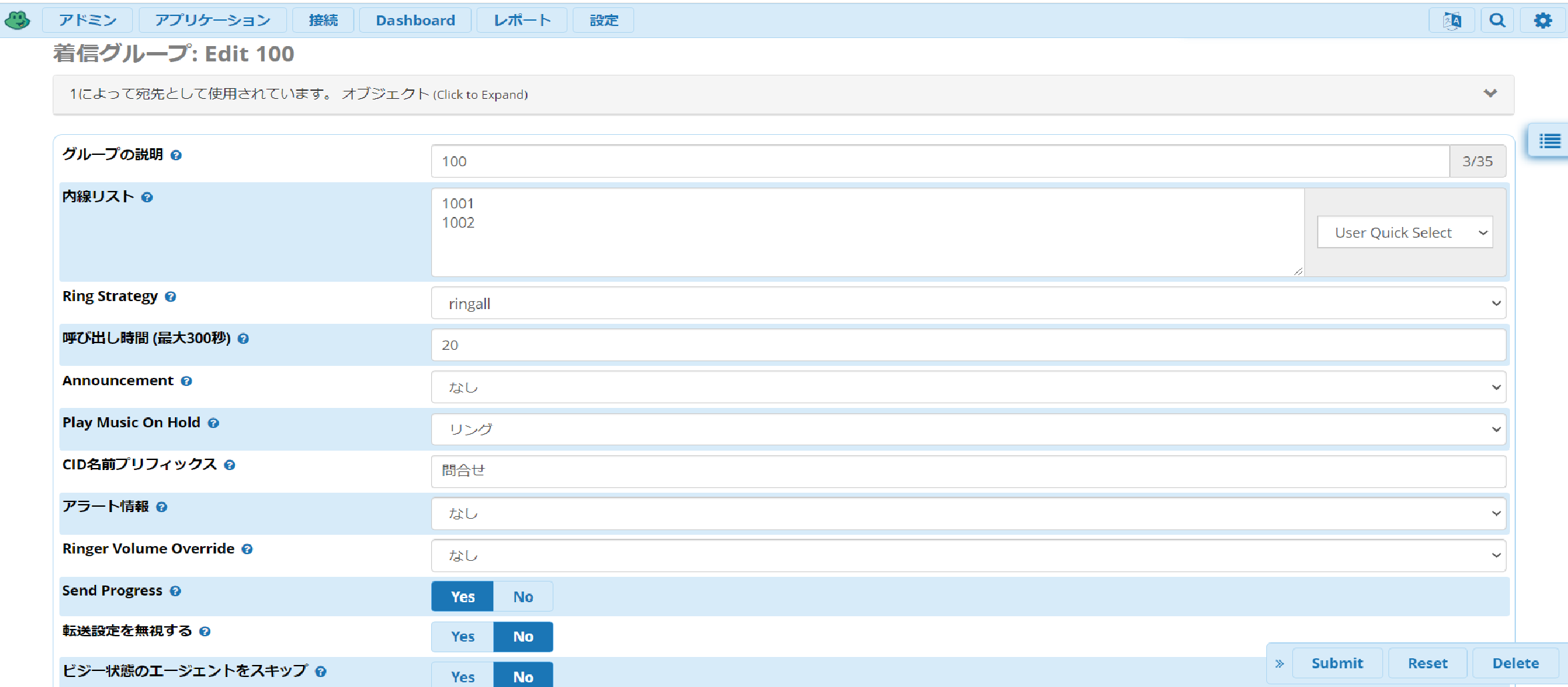Show help for Ring Strategy
Screen dimensions: 1568x687
(171, 296)
